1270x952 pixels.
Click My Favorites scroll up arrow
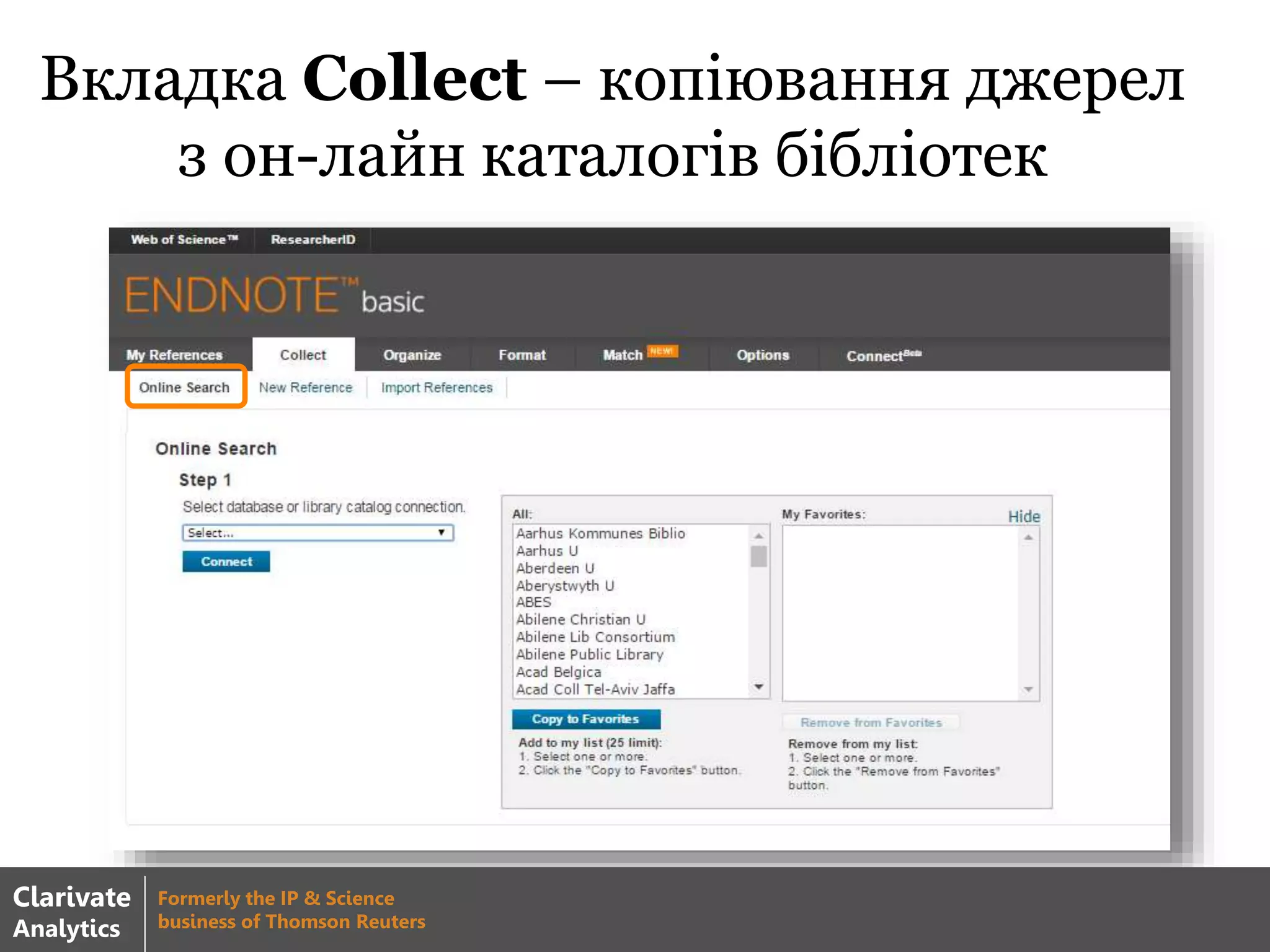pos(1029,538)
